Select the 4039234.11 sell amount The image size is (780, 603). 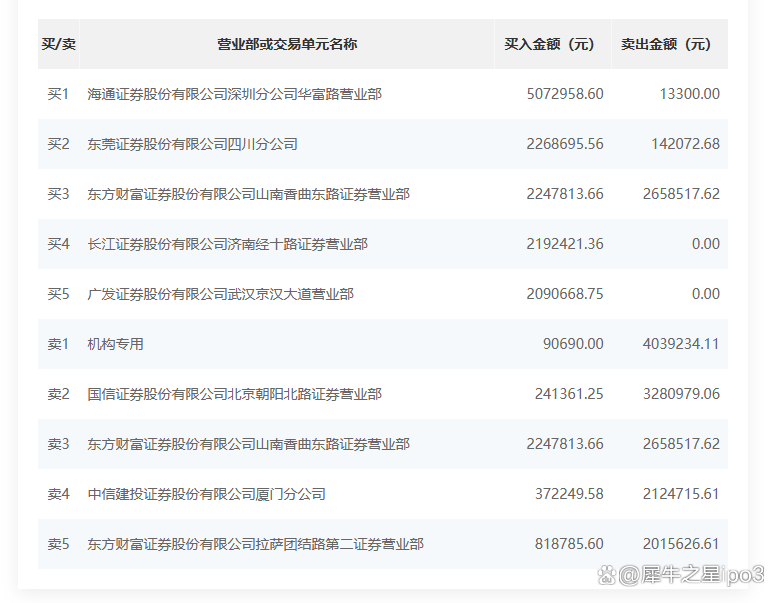tap(681, 344)
